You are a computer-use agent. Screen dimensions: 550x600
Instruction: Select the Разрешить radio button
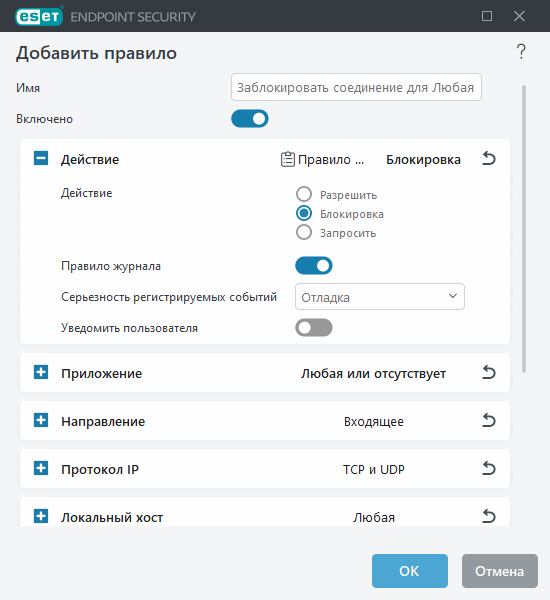coord(304,194)
